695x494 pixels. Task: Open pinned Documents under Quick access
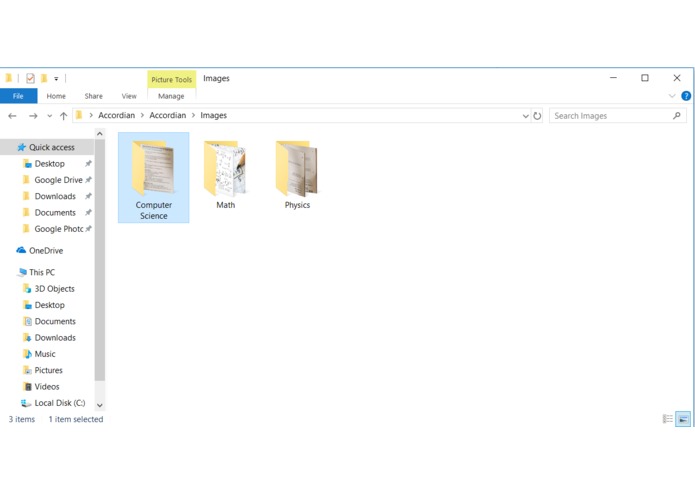coord(55,213)
